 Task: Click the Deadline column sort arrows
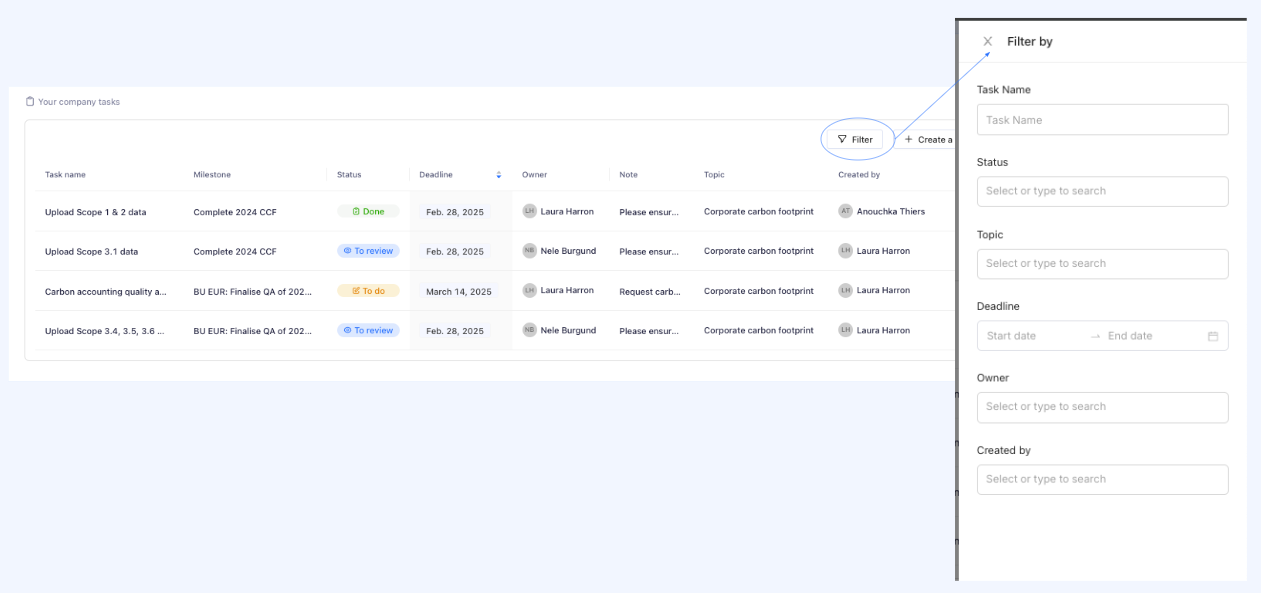(499, 175)
